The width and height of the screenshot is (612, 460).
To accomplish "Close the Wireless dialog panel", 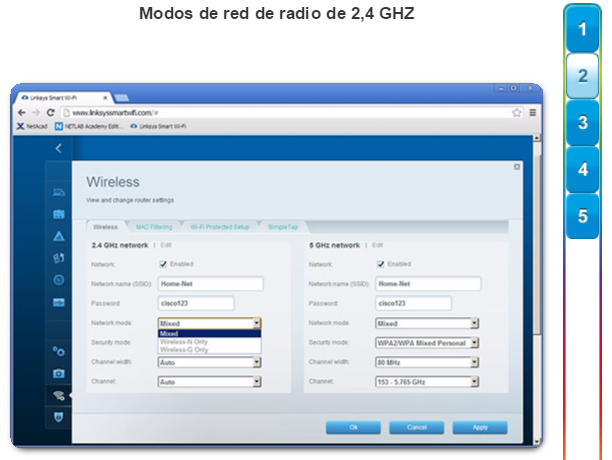I will pos(517,167).
